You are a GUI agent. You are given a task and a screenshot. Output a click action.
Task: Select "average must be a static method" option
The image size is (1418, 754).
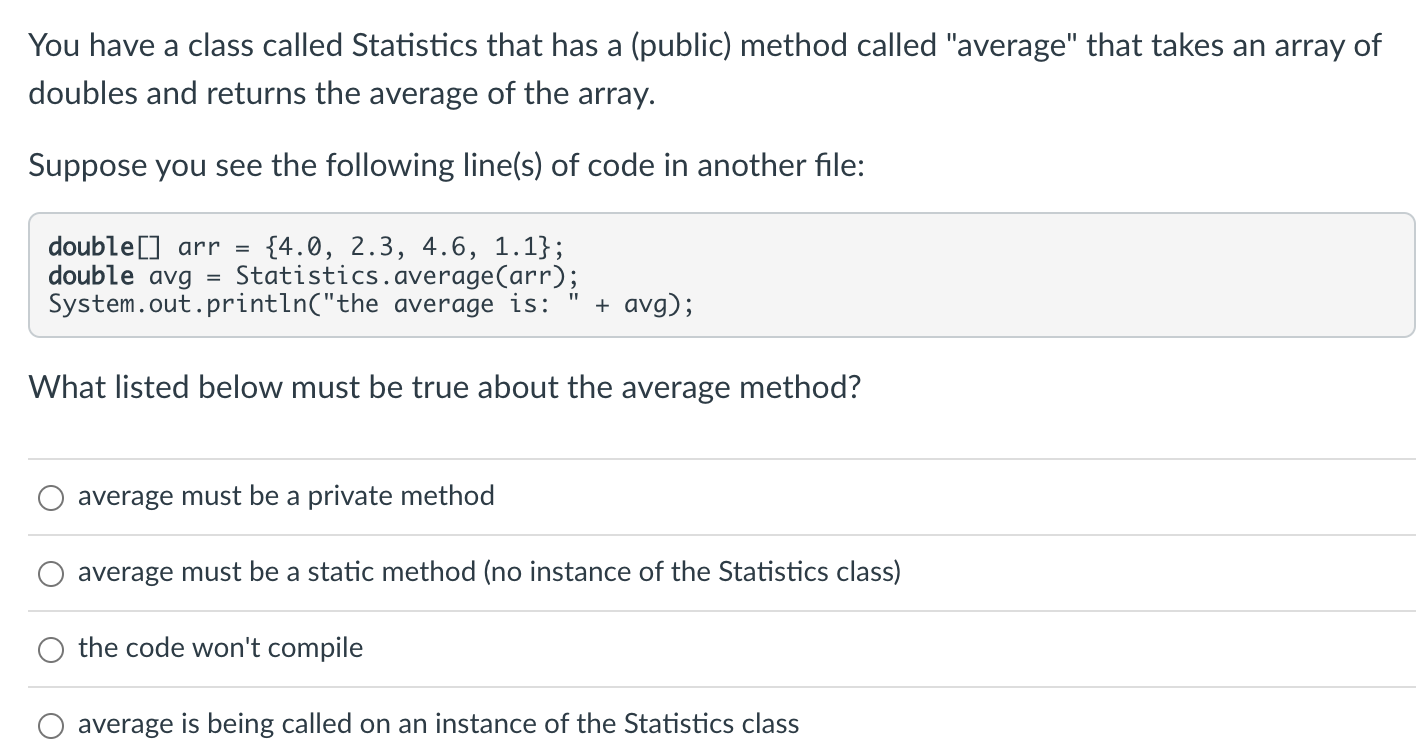pyautogui.click(x=50, y=573)
